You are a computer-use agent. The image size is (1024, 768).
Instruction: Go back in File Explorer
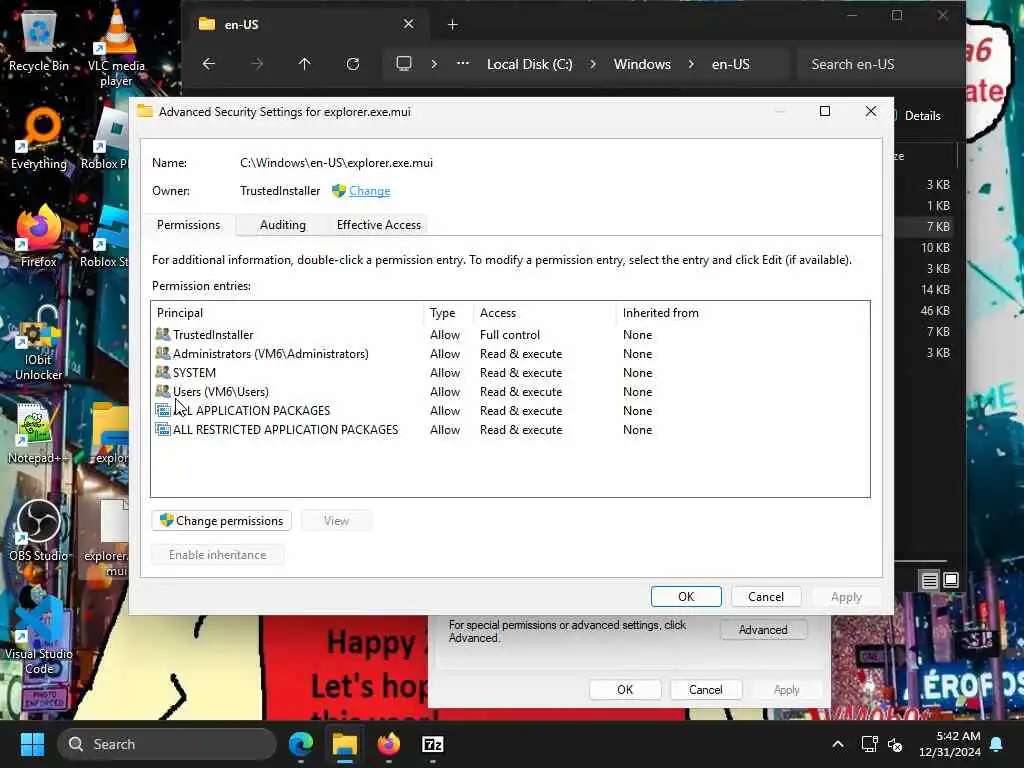click(208, 64)
